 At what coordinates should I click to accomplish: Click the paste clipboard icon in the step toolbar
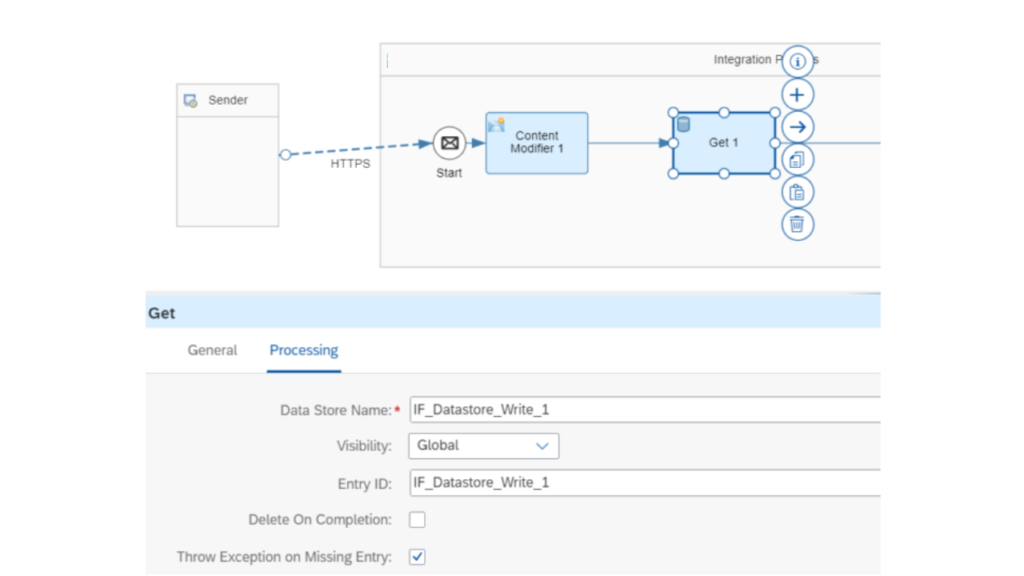[797, 192]
